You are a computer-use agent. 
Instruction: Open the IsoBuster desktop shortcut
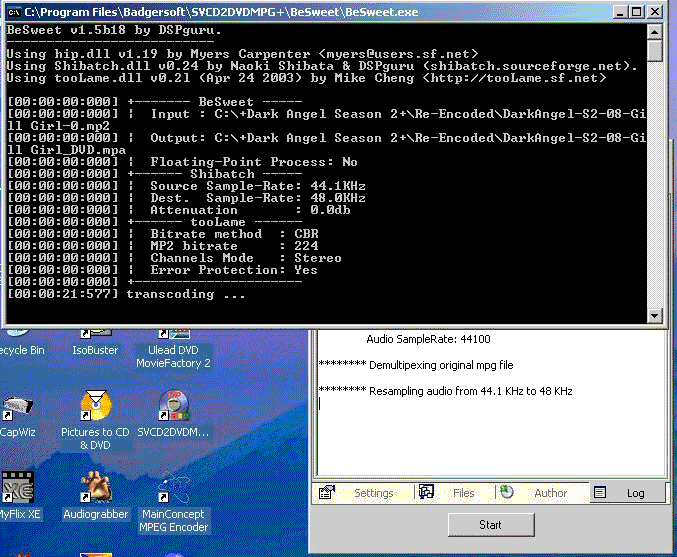[95, 343]
